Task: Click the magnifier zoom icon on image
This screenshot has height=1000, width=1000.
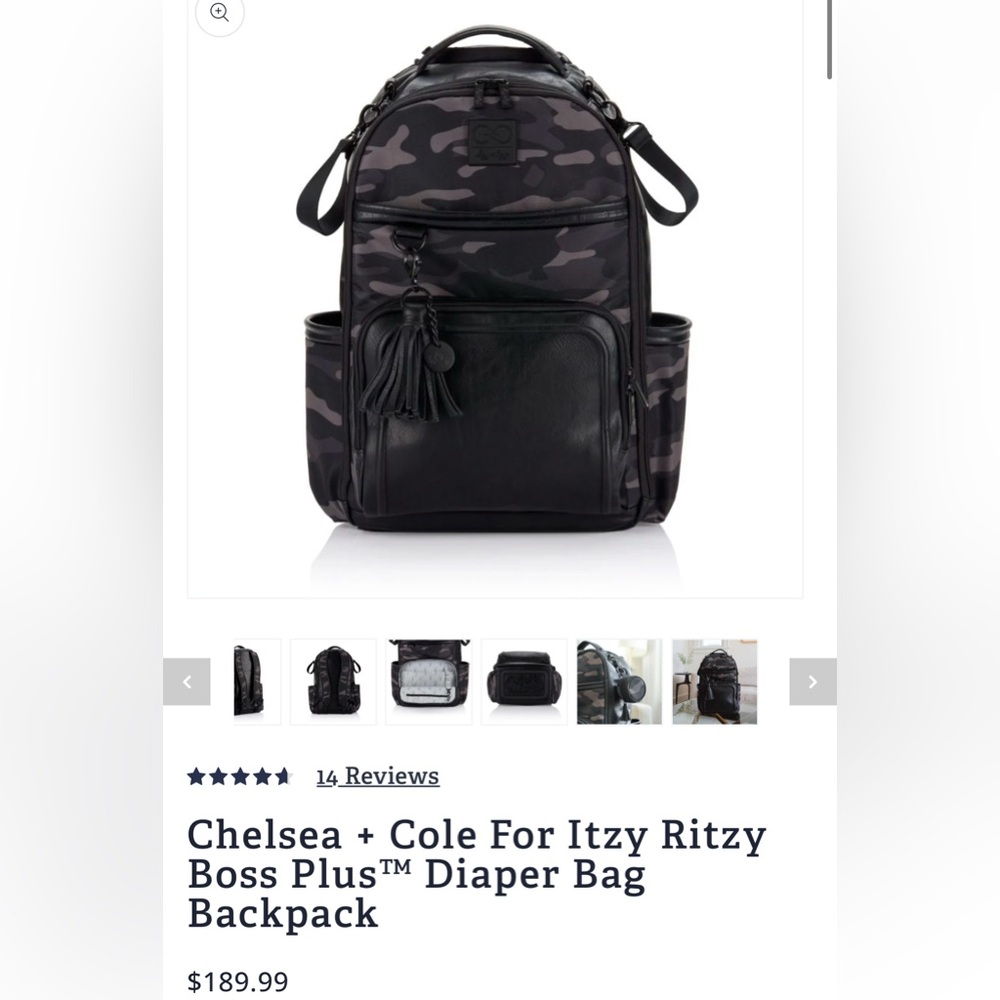Action: [x=219, y=12]
